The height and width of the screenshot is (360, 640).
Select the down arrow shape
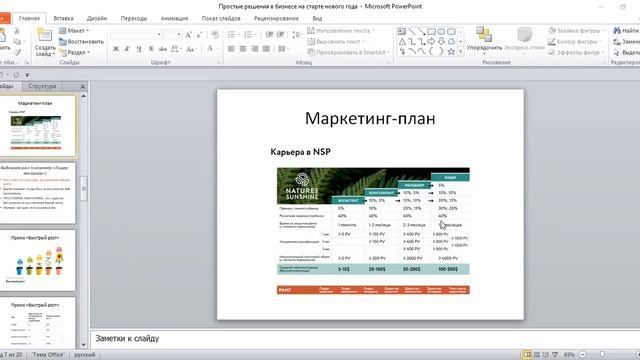(x=441, y=42)
